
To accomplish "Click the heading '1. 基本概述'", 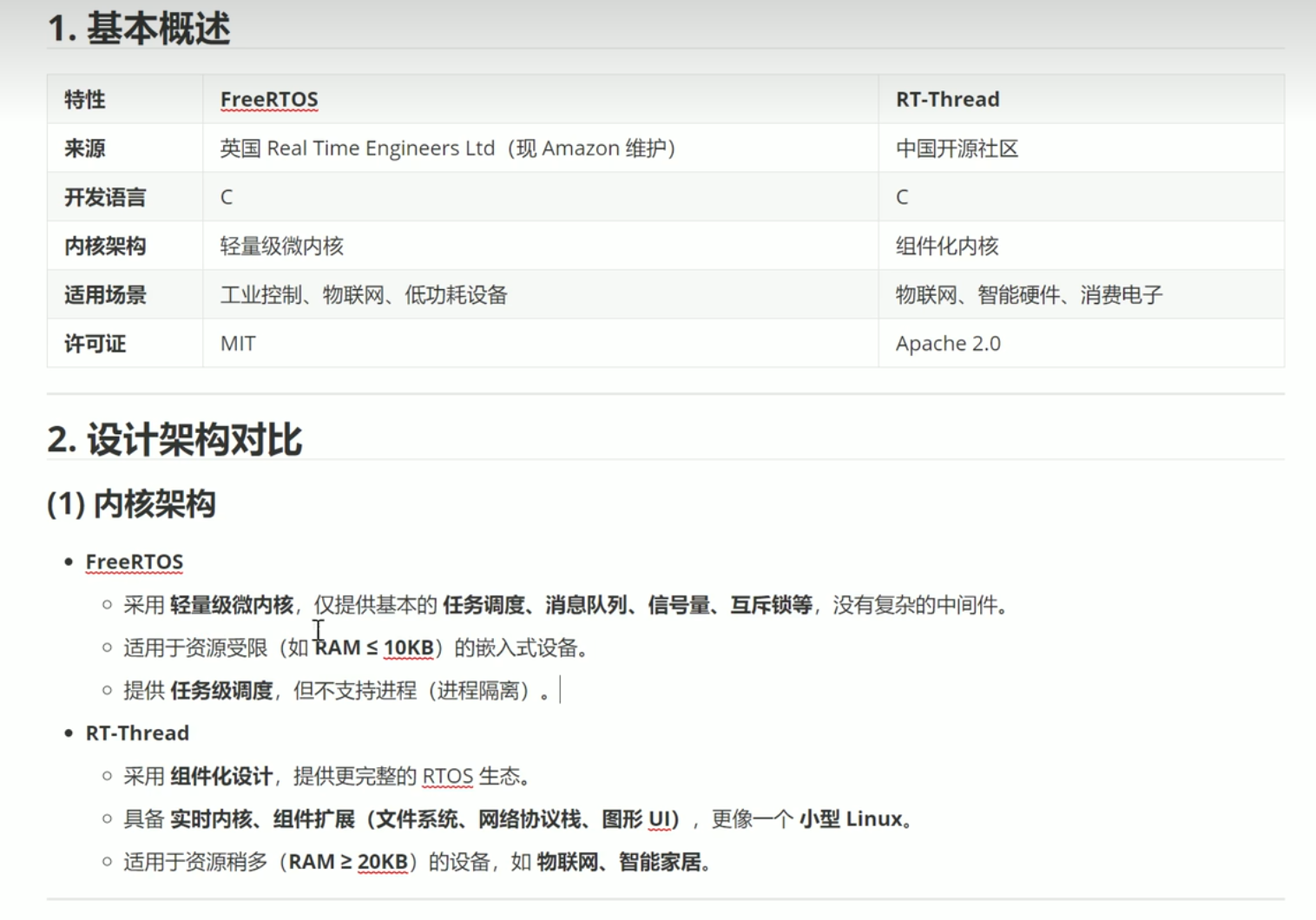I will click(x=139, y=29).
